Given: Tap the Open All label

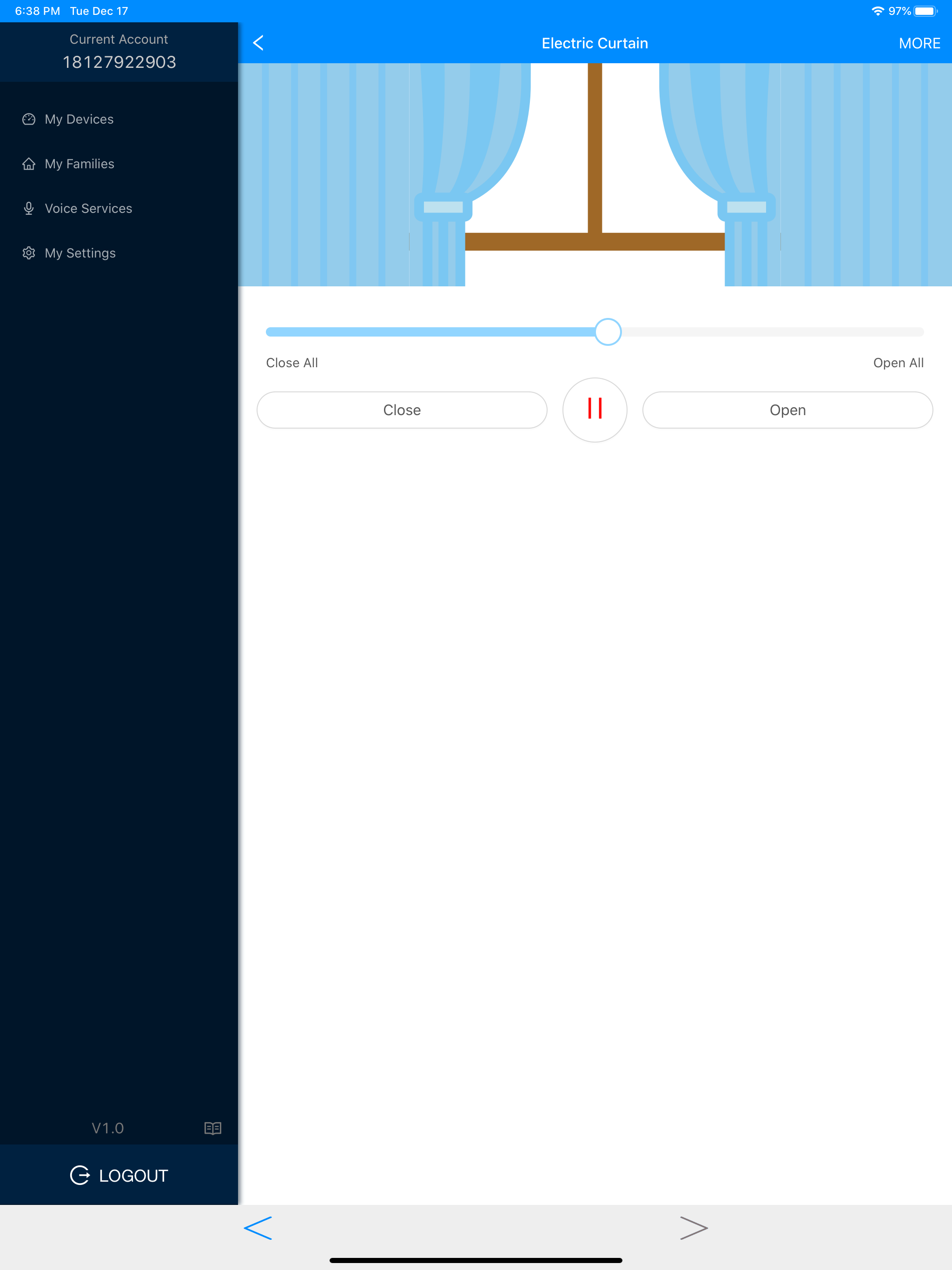Looking at the screenshot, I should click(x=898, y=363).
